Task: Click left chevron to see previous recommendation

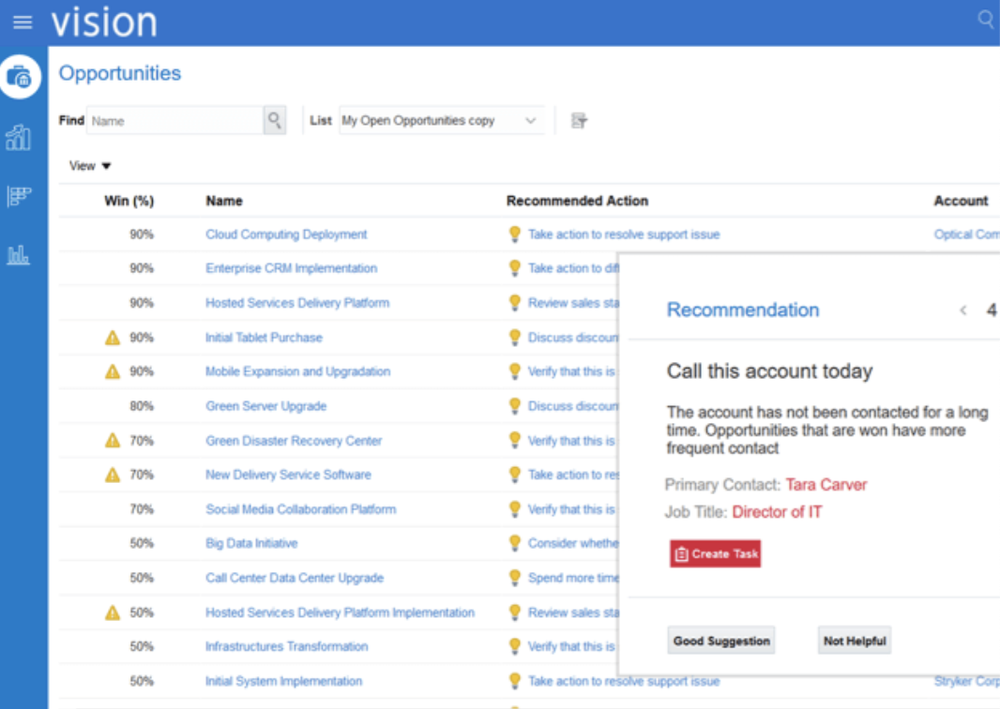Action: pyautogui.click(x=965, y=311)
